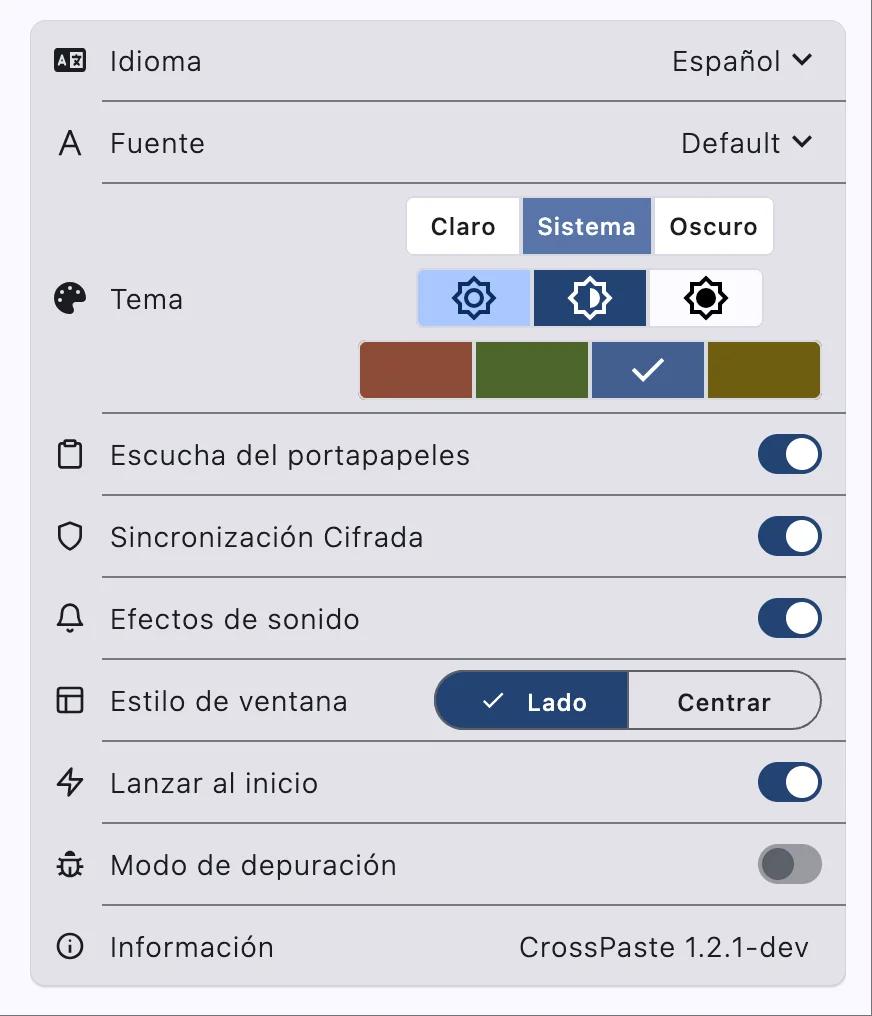Select the green theme color swatch
Image resolution: width=872 pixels, height=1016 pixels.
531,369
